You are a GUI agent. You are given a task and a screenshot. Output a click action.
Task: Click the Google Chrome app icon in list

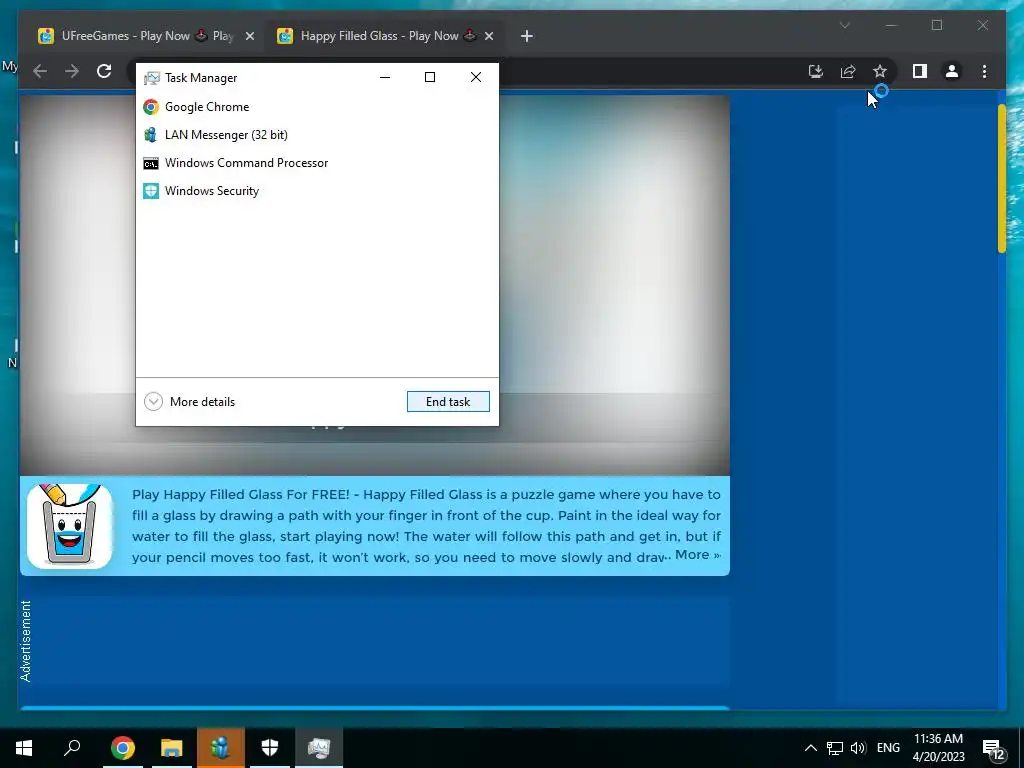point(151,106)
